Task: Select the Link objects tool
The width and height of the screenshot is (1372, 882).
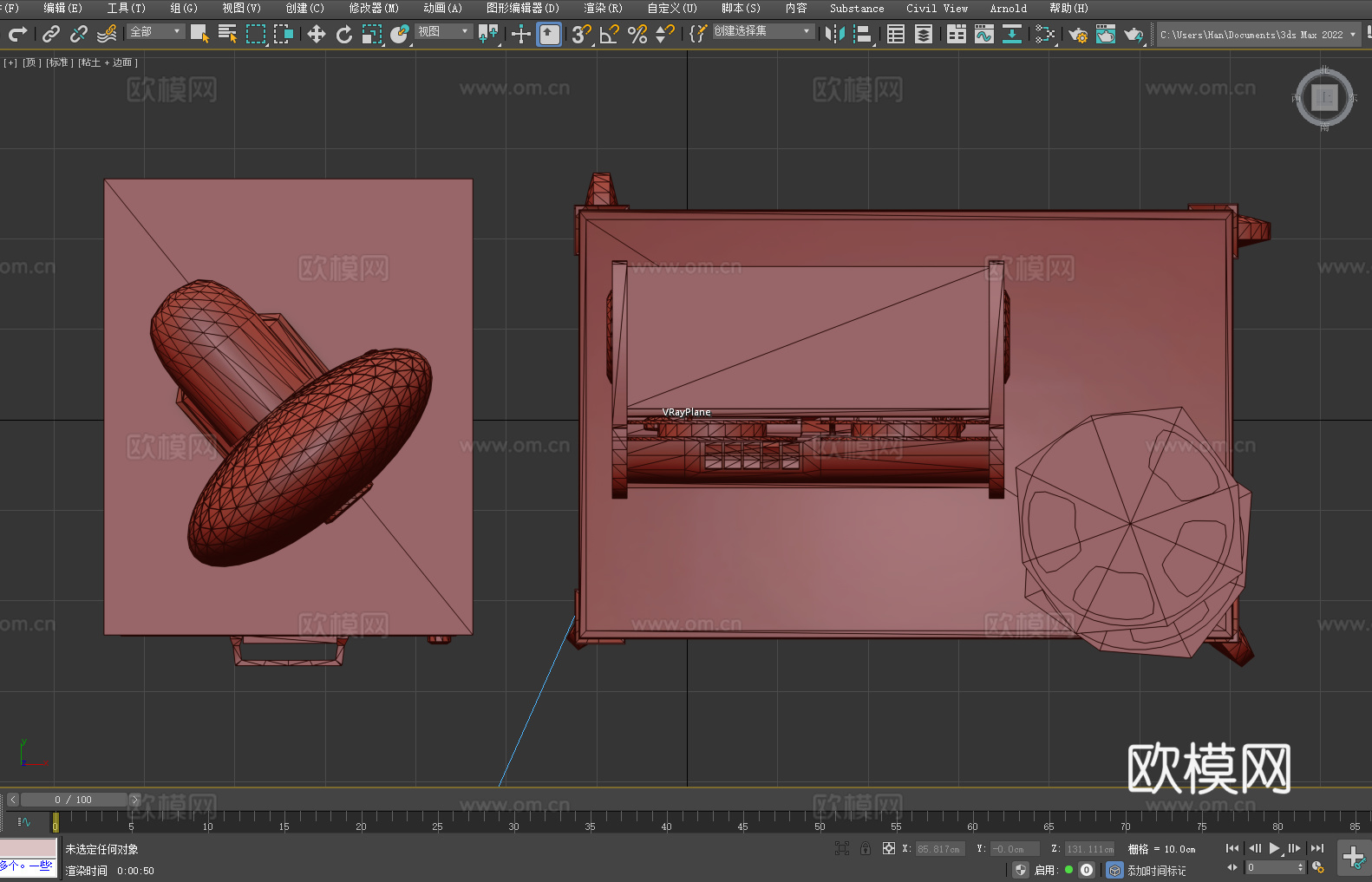Action: (51, 34)
